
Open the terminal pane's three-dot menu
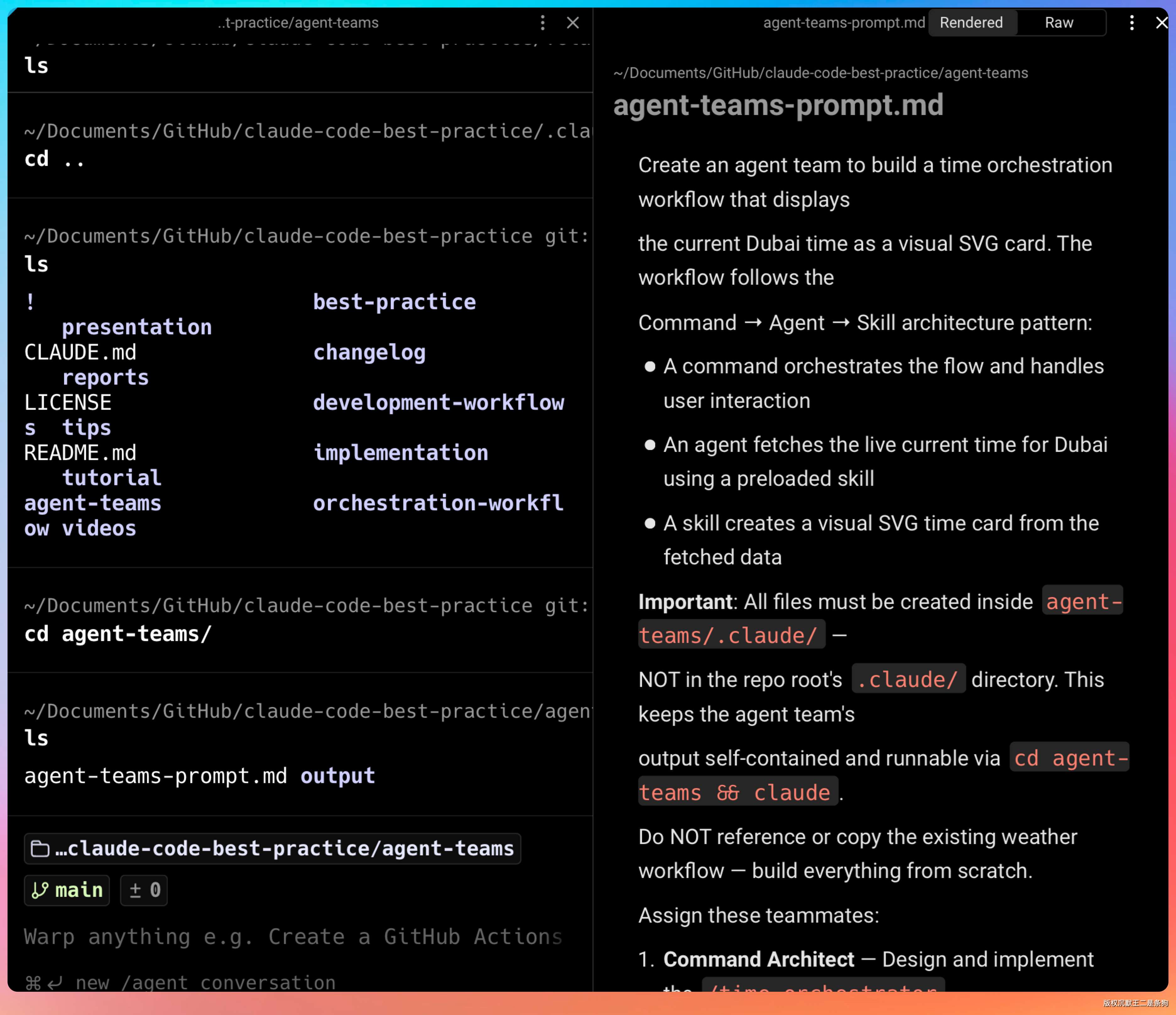pyautogui.click(x=542, y=23)
